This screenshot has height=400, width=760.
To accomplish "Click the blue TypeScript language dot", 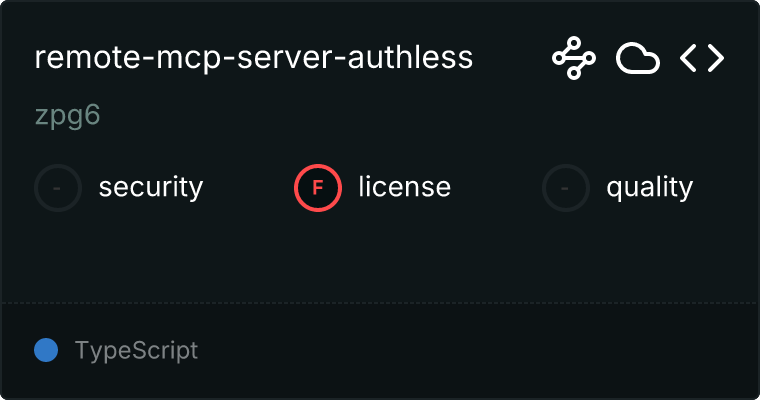I will (46, 350).
